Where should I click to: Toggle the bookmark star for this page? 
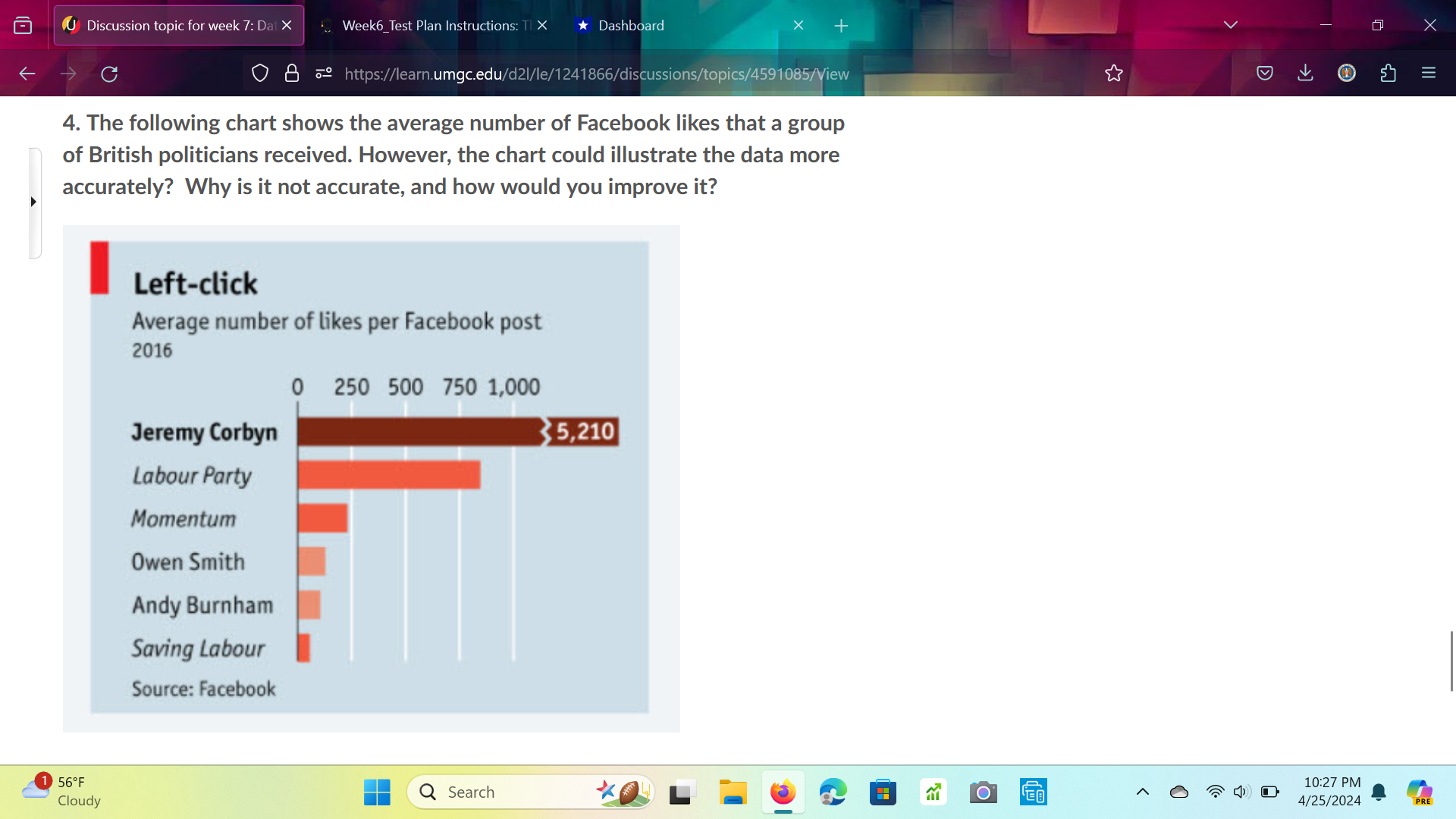point(1113,73)
